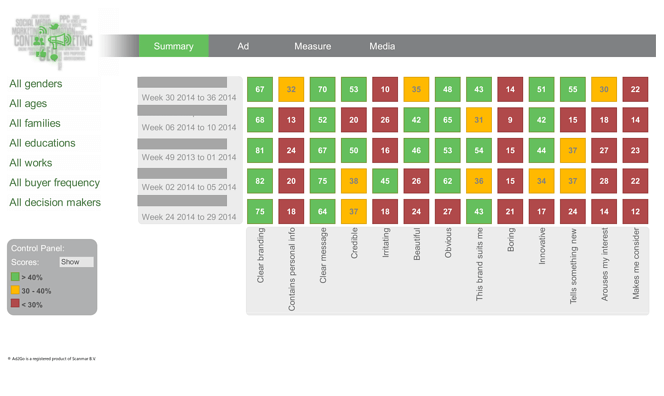Click the marketing megaphone logo image
The height and width of the screenshot is (396, 664).
pyautogui.click(x=52, y=41)
